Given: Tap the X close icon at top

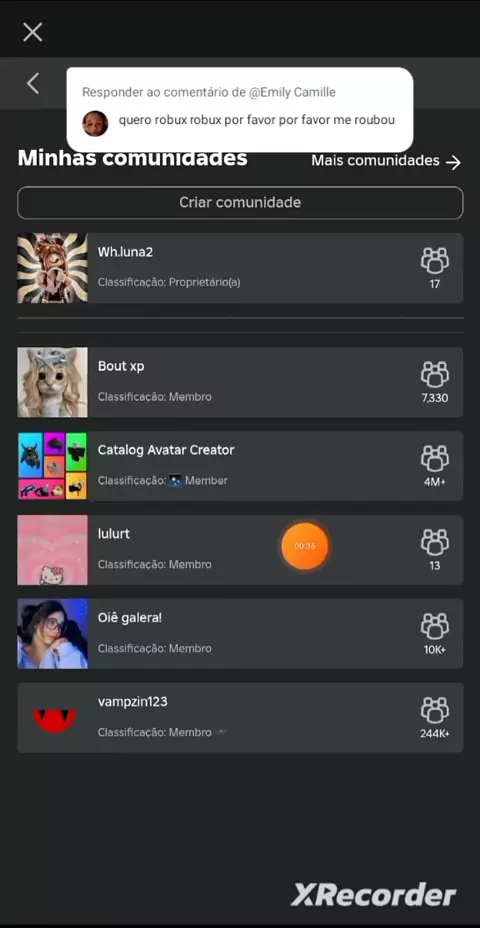Looking at the screenshot, I should (x=33, y=32).
